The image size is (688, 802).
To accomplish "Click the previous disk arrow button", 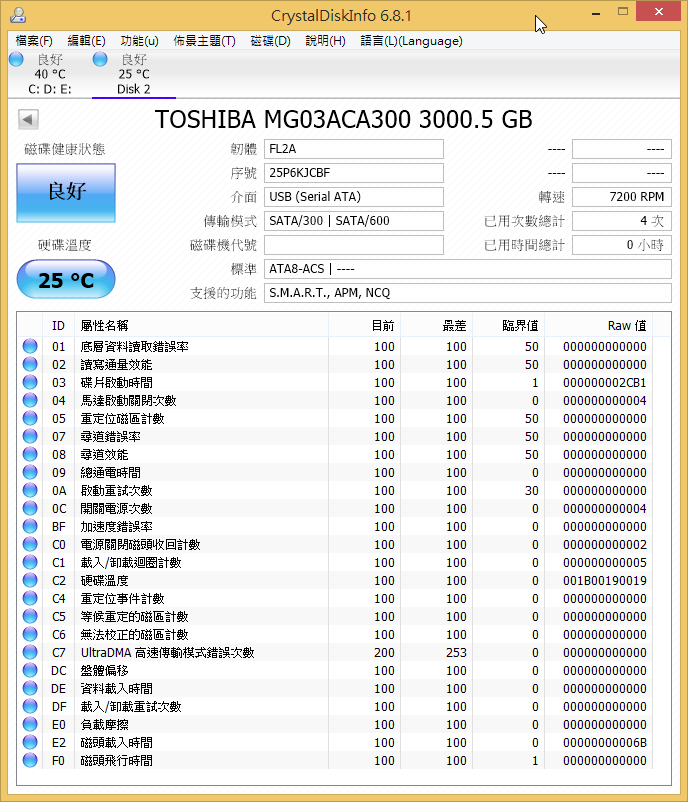I will [28, 120].
